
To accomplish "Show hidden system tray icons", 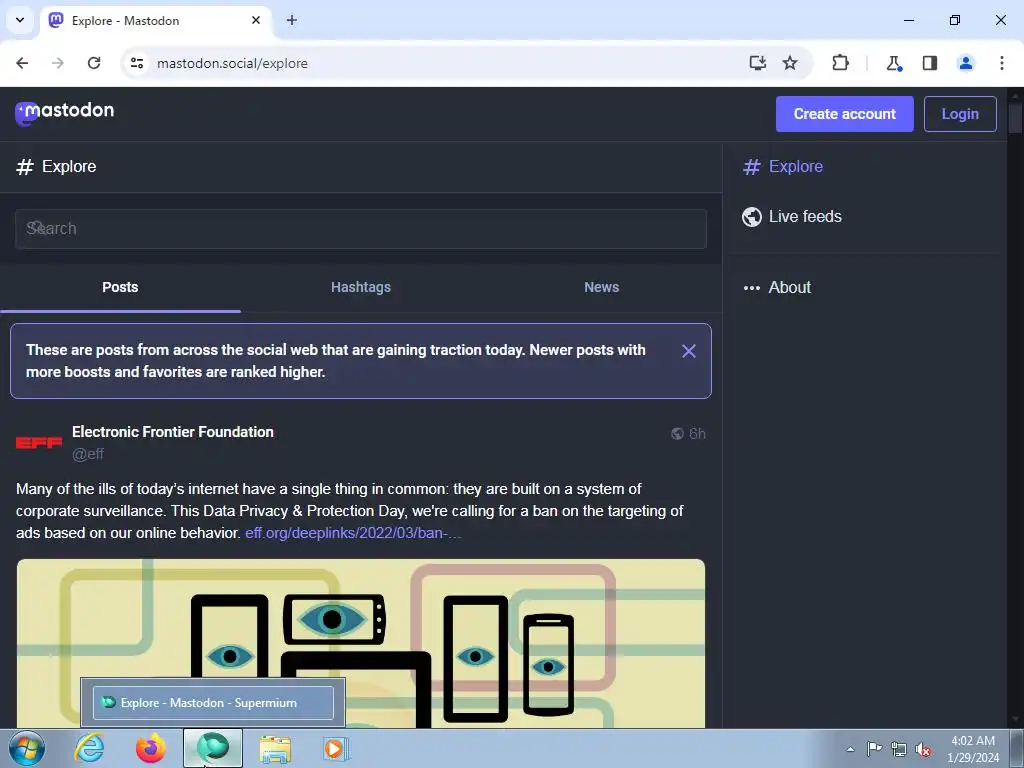I will point(850,749).
